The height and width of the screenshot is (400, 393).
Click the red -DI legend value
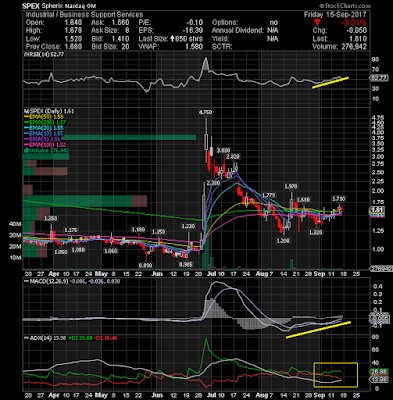106,338
